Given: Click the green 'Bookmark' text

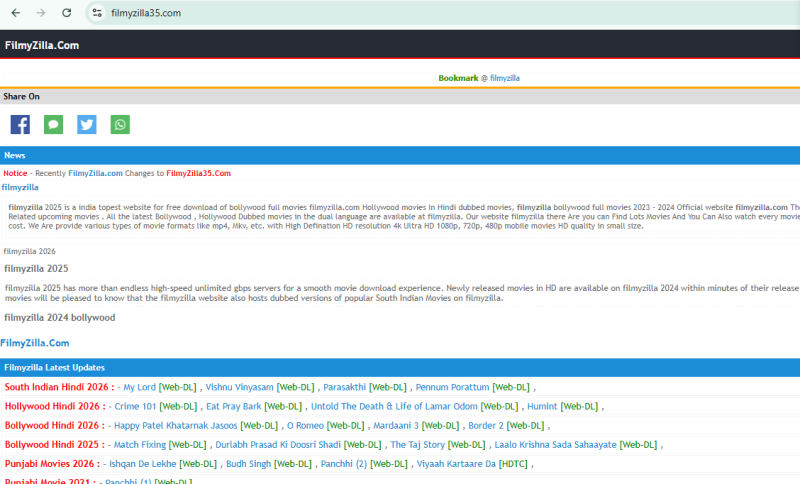Looking at the screenshot, I should (458, 78).
